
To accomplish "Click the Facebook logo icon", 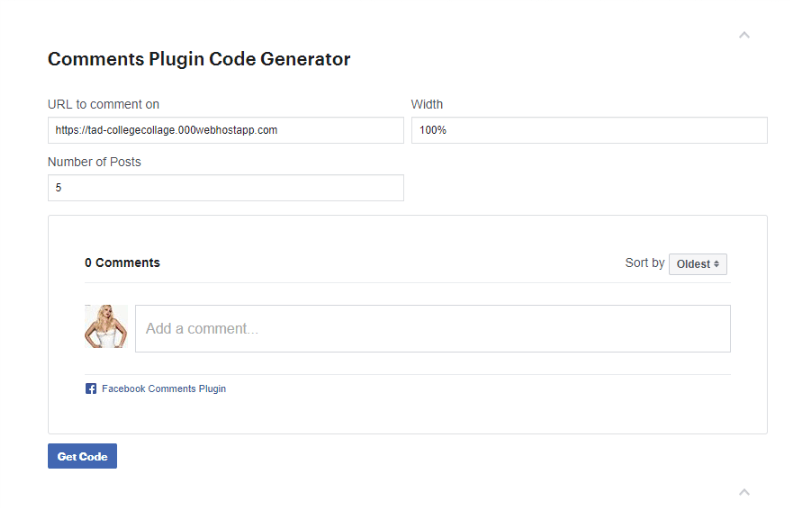I will point(91,389).
